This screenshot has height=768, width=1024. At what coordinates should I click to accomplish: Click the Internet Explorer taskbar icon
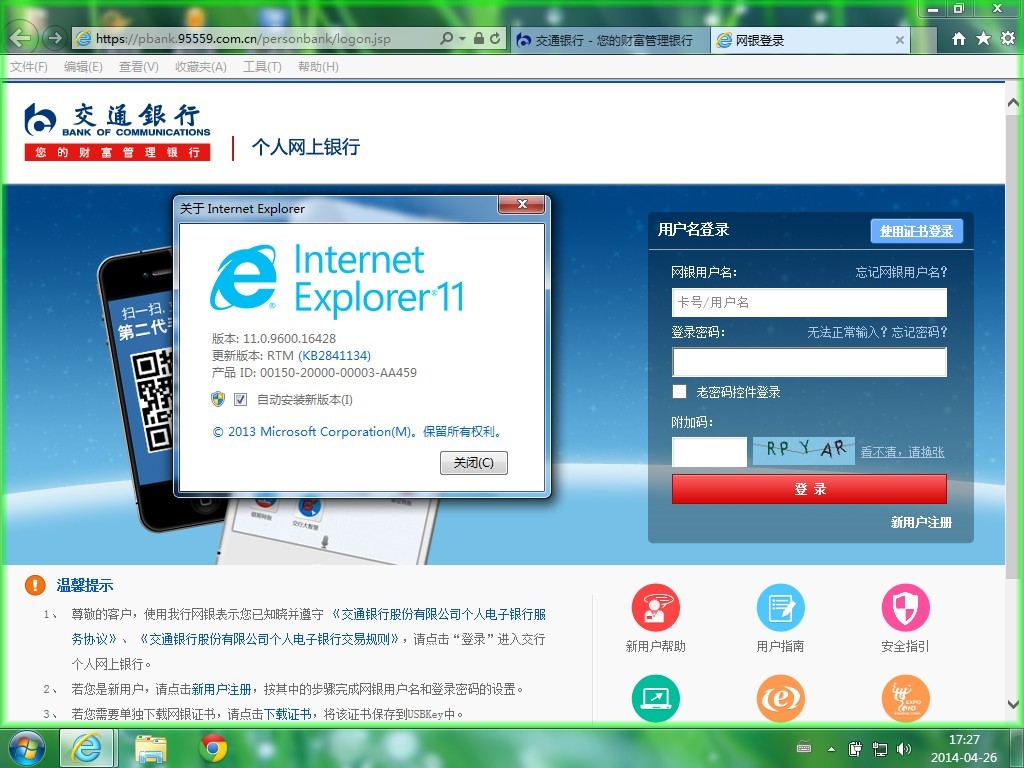[x=87, y=748]
